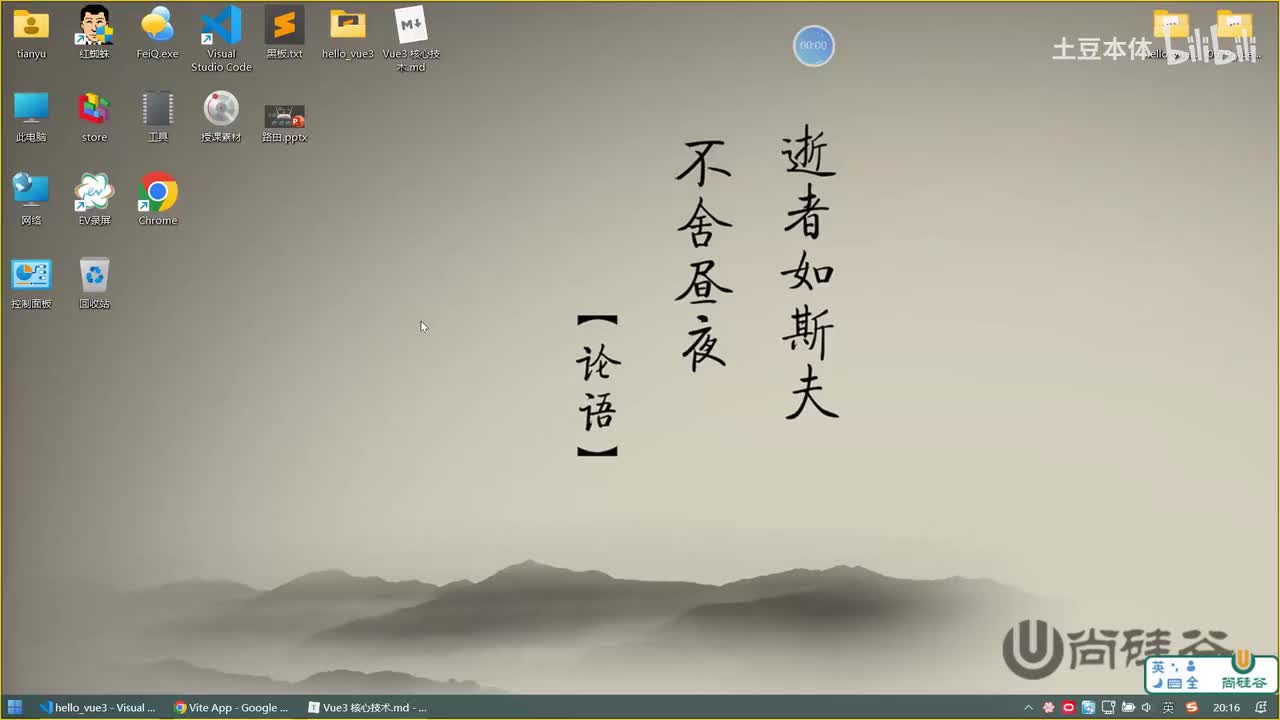Select the 红蜘蛛 desktop shortcut
The height and width of the screenshot is (720, 1280).
94,33
